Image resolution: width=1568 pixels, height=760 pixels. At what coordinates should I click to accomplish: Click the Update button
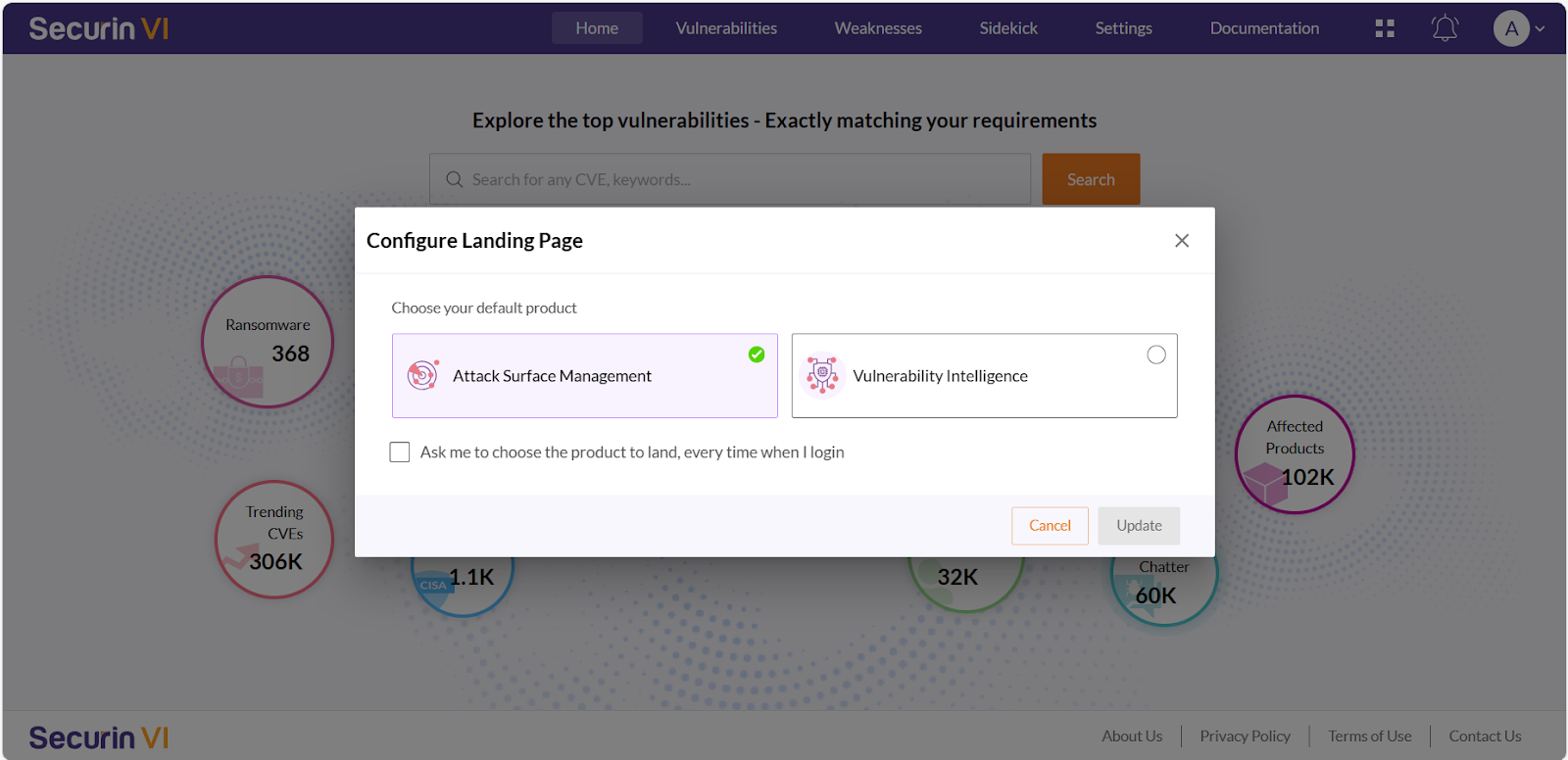coord(1139,526)
